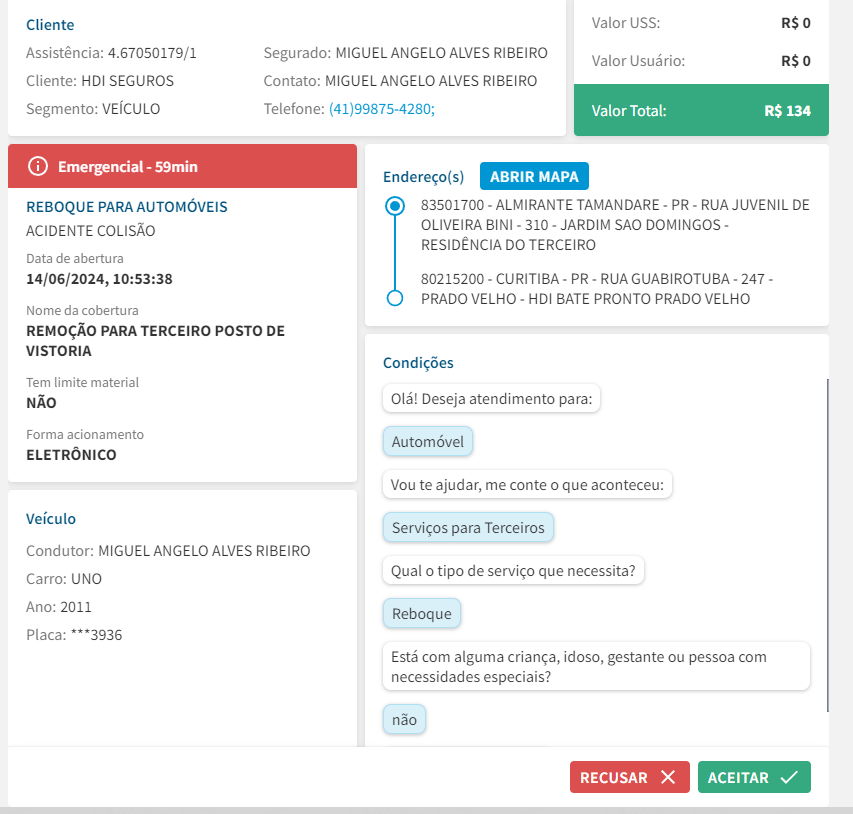Click Placa ***3936 text
Image resolution: width=853 pixels, height=814 pixels.
coord(74,634)
